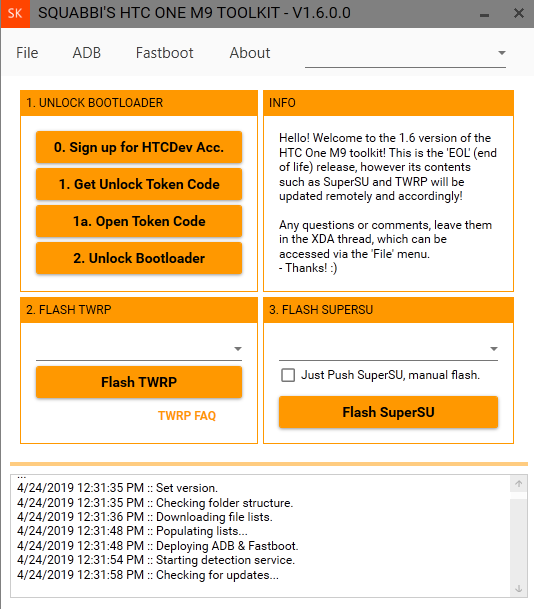Click the 'Downloading file lists.' log line
The width and height of the screenshot is (534, 609).
click(145, 517)
